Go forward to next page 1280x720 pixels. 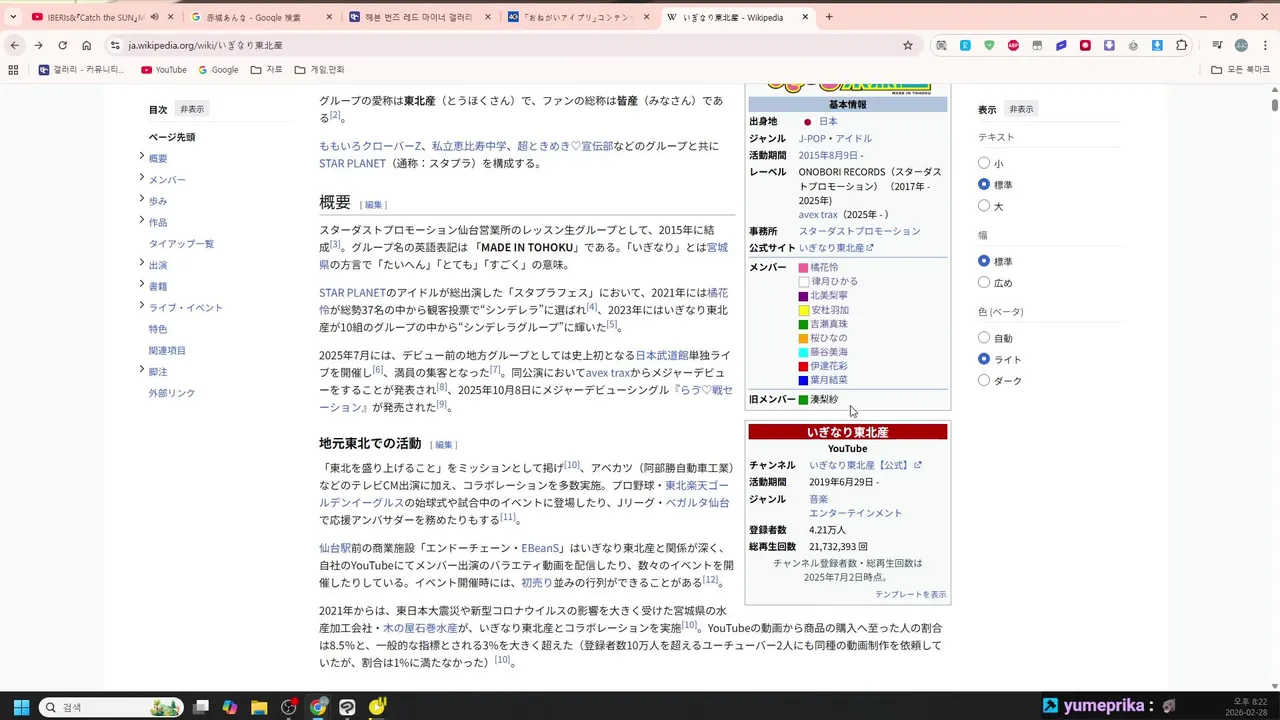(38, 45)
